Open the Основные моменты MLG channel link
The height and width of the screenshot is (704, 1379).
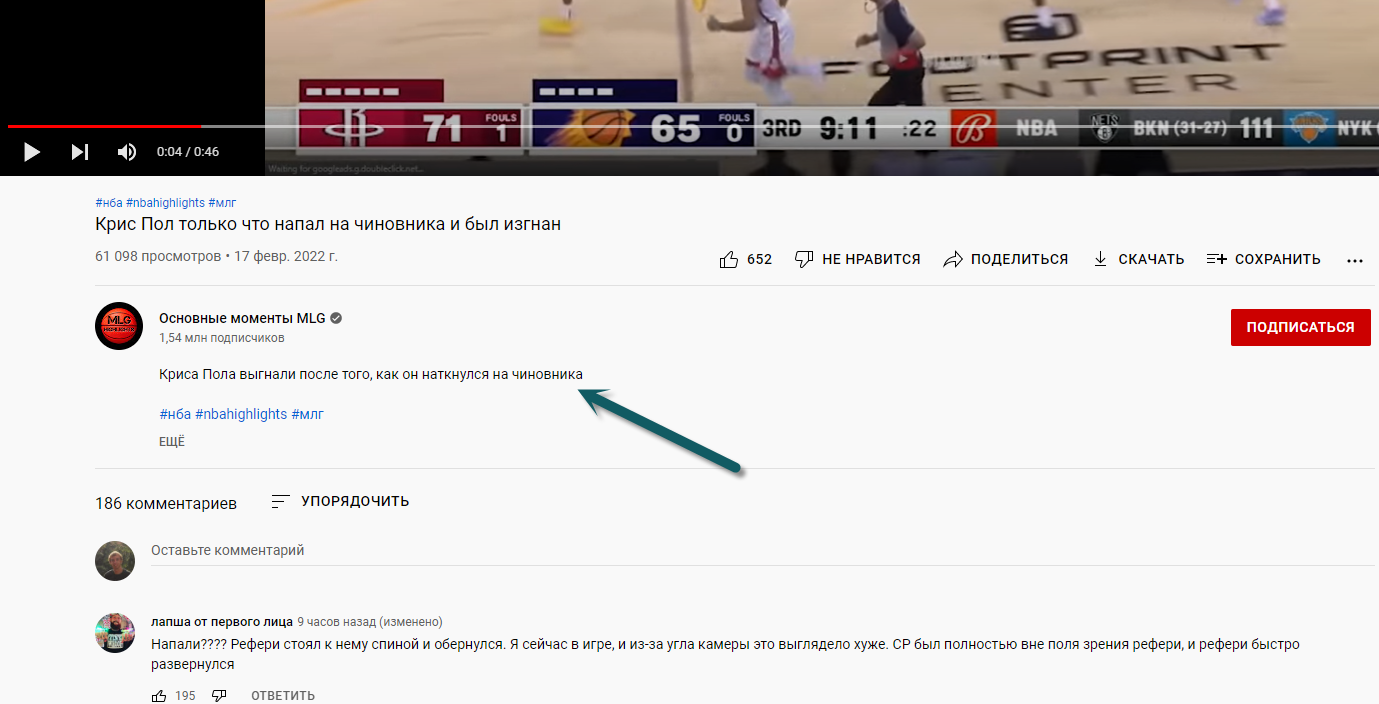(242, 318)
